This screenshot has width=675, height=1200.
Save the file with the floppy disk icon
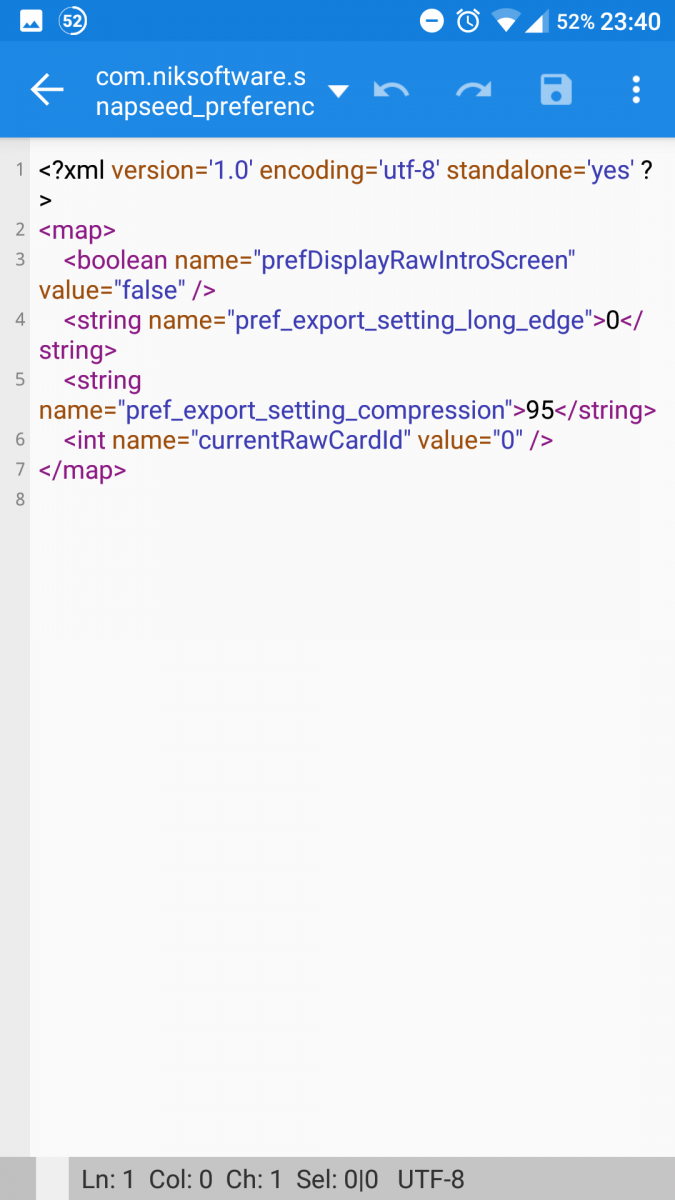coord(555,90)
